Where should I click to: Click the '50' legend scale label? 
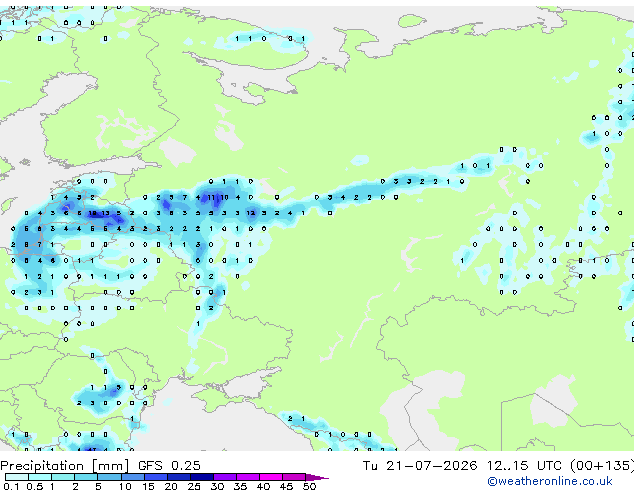(309, 486)
